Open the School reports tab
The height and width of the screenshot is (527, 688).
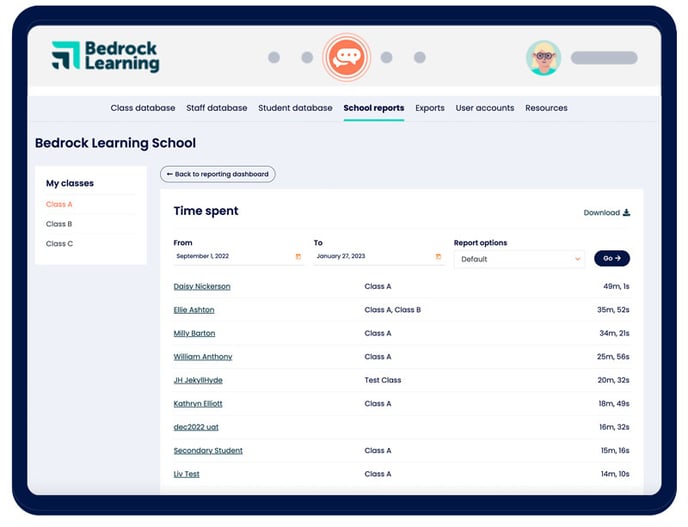pos(373,108)
